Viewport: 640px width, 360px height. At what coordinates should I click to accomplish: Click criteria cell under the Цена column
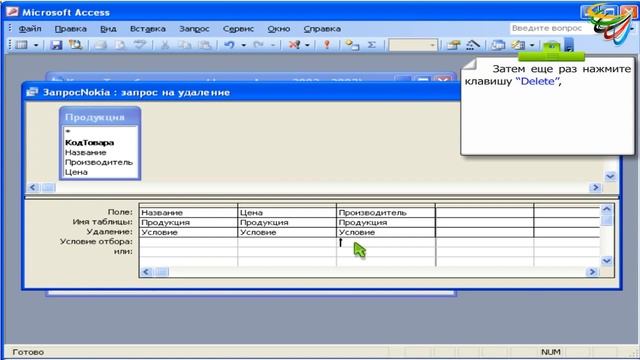(x=287, y=242)
